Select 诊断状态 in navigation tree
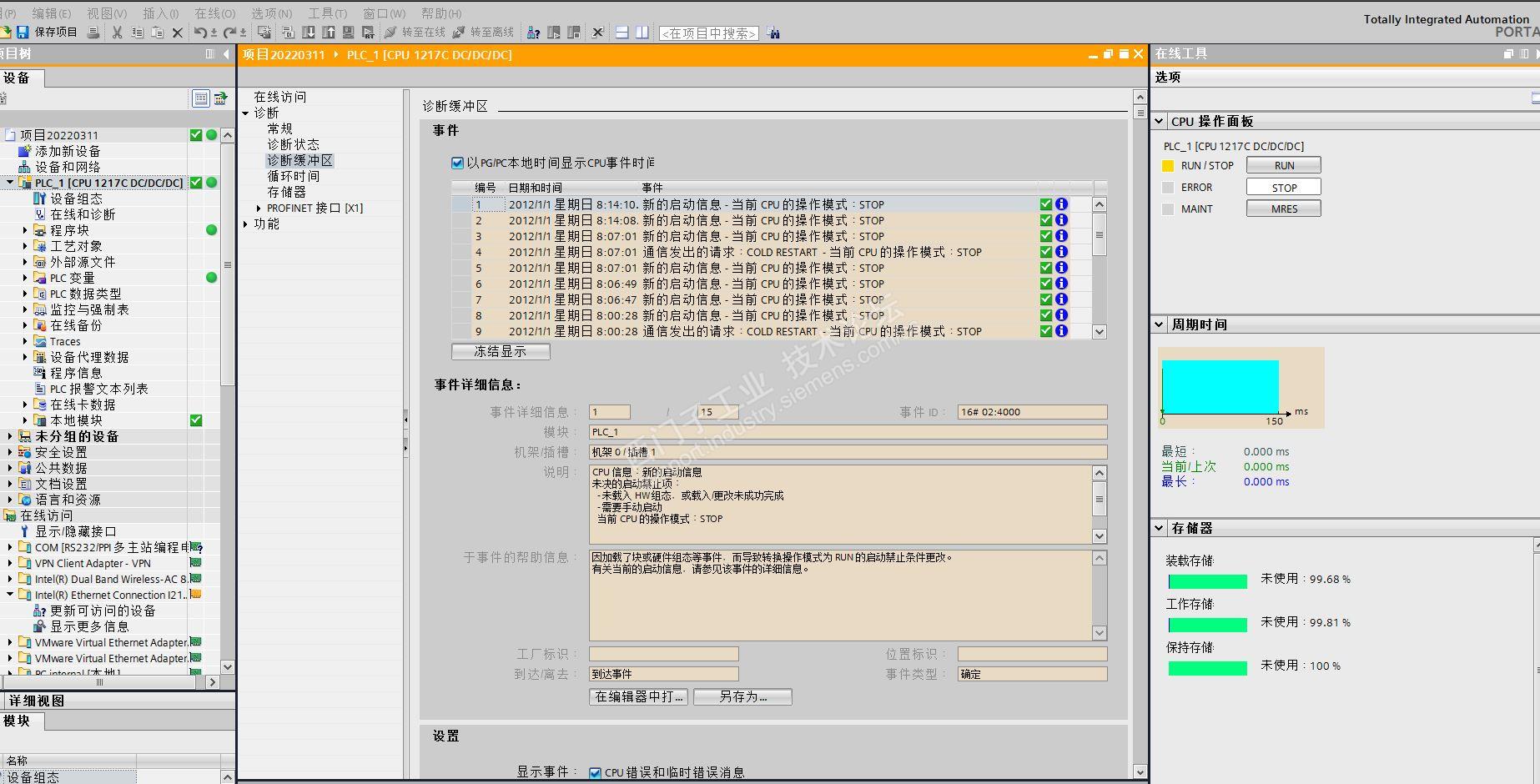 [293, 144]
